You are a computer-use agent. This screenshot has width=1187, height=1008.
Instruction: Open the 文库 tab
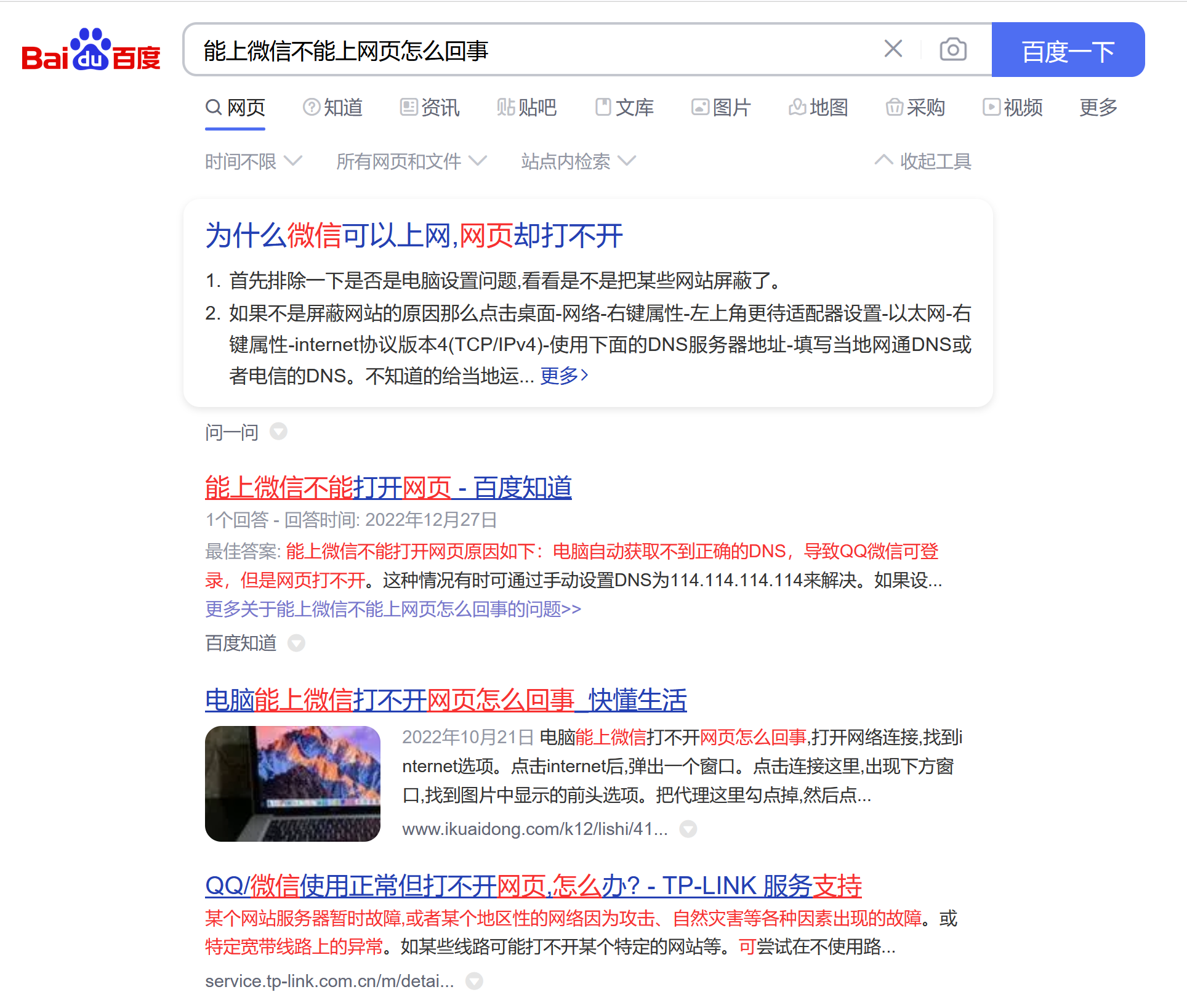[x=624, y=108]
